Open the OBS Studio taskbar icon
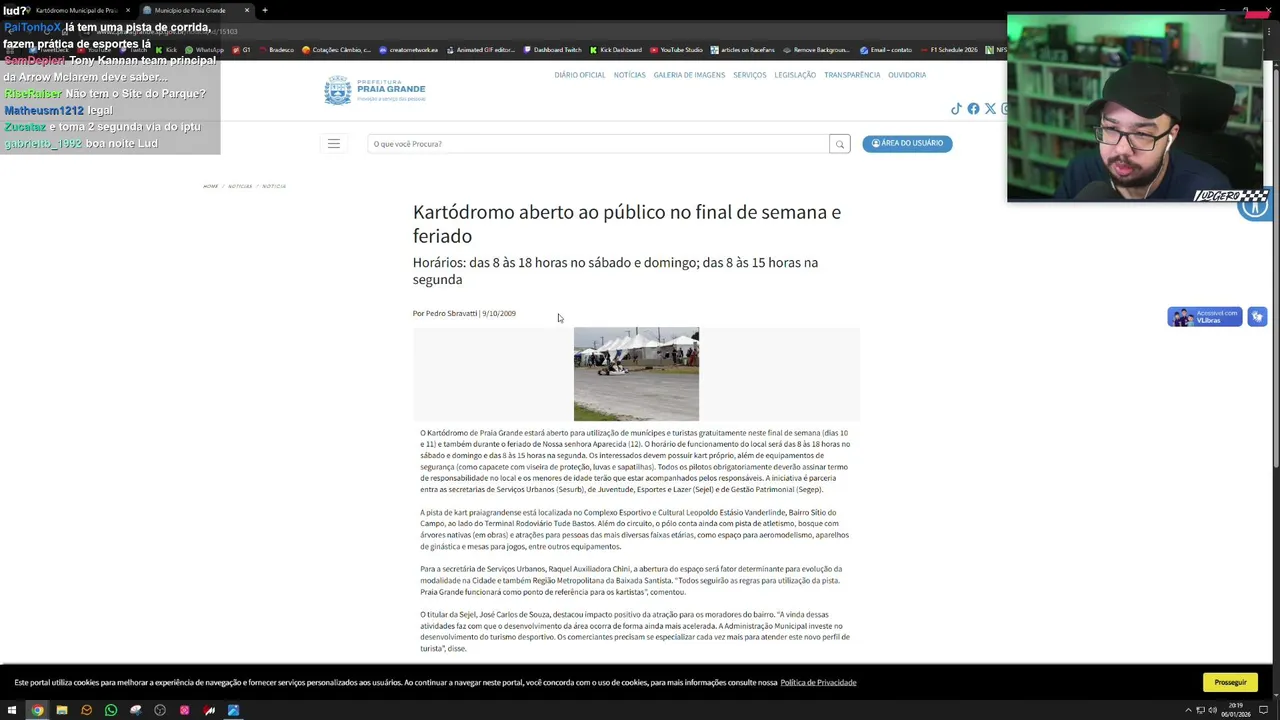1280x720 pixels. click(160, 710)
